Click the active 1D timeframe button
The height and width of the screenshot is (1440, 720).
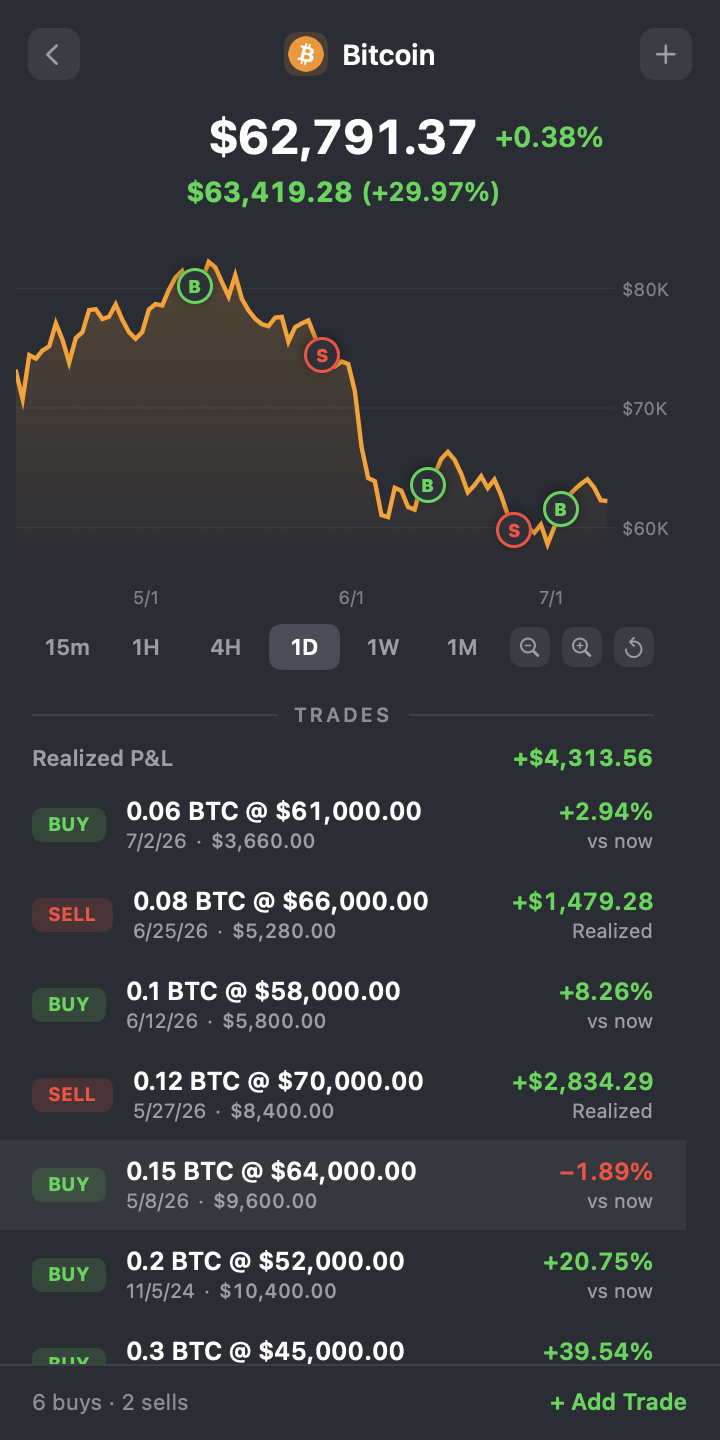(x=304, y=647)
